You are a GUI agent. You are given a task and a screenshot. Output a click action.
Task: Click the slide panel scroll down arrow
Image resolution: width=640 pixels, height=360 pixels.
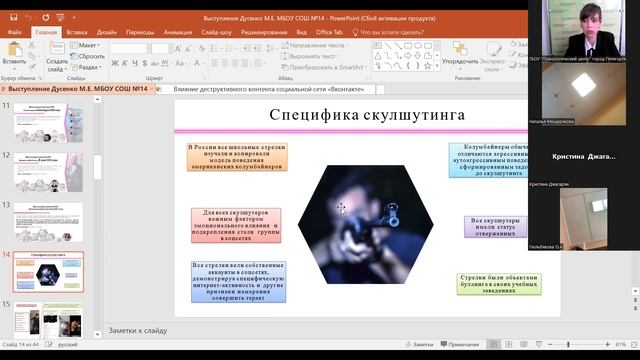(97, 334)
